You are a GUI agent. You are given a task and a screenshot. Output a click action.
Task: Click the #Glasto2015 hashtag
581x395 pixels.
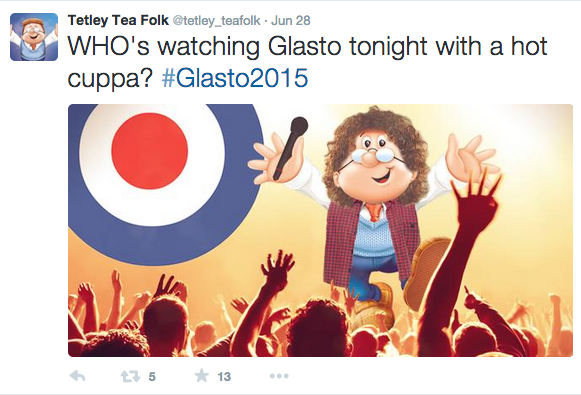point(235,78)
